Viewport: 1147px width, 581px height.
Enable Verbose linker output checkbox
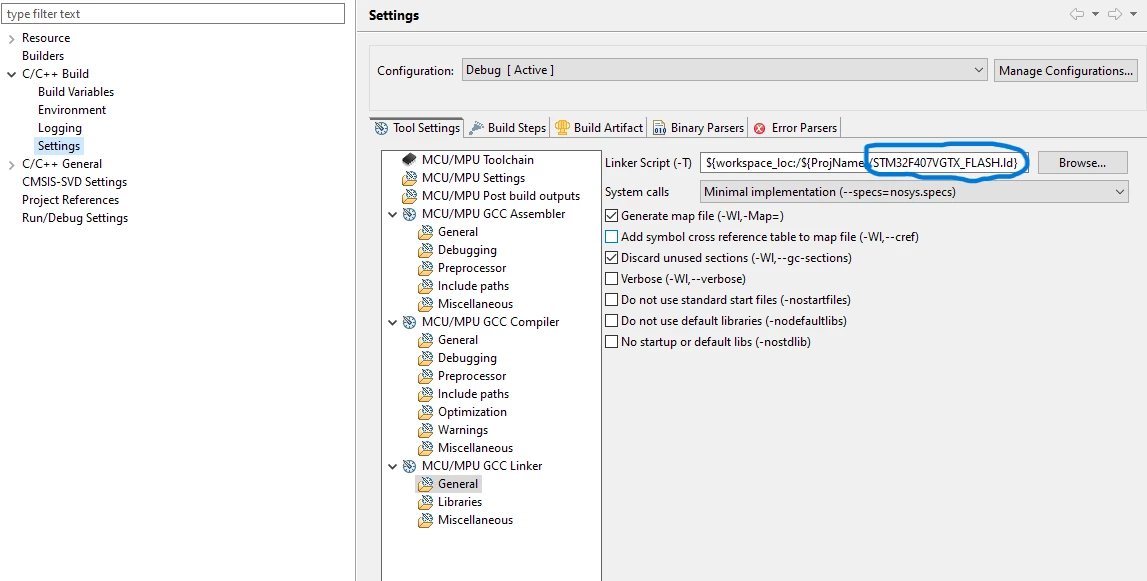[x=612, y=279]
